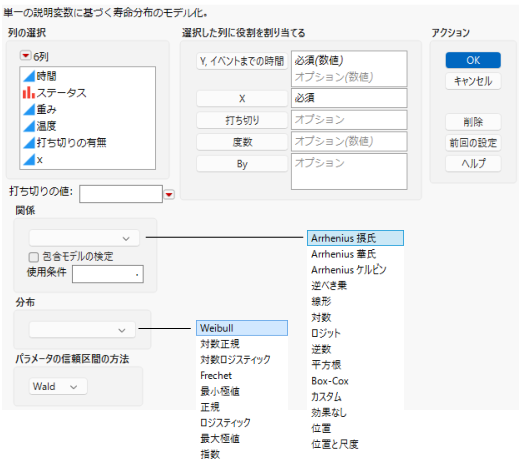Click the Y, イベントまでの時間 role button
The image size is (521, 464).
[242, 61]
